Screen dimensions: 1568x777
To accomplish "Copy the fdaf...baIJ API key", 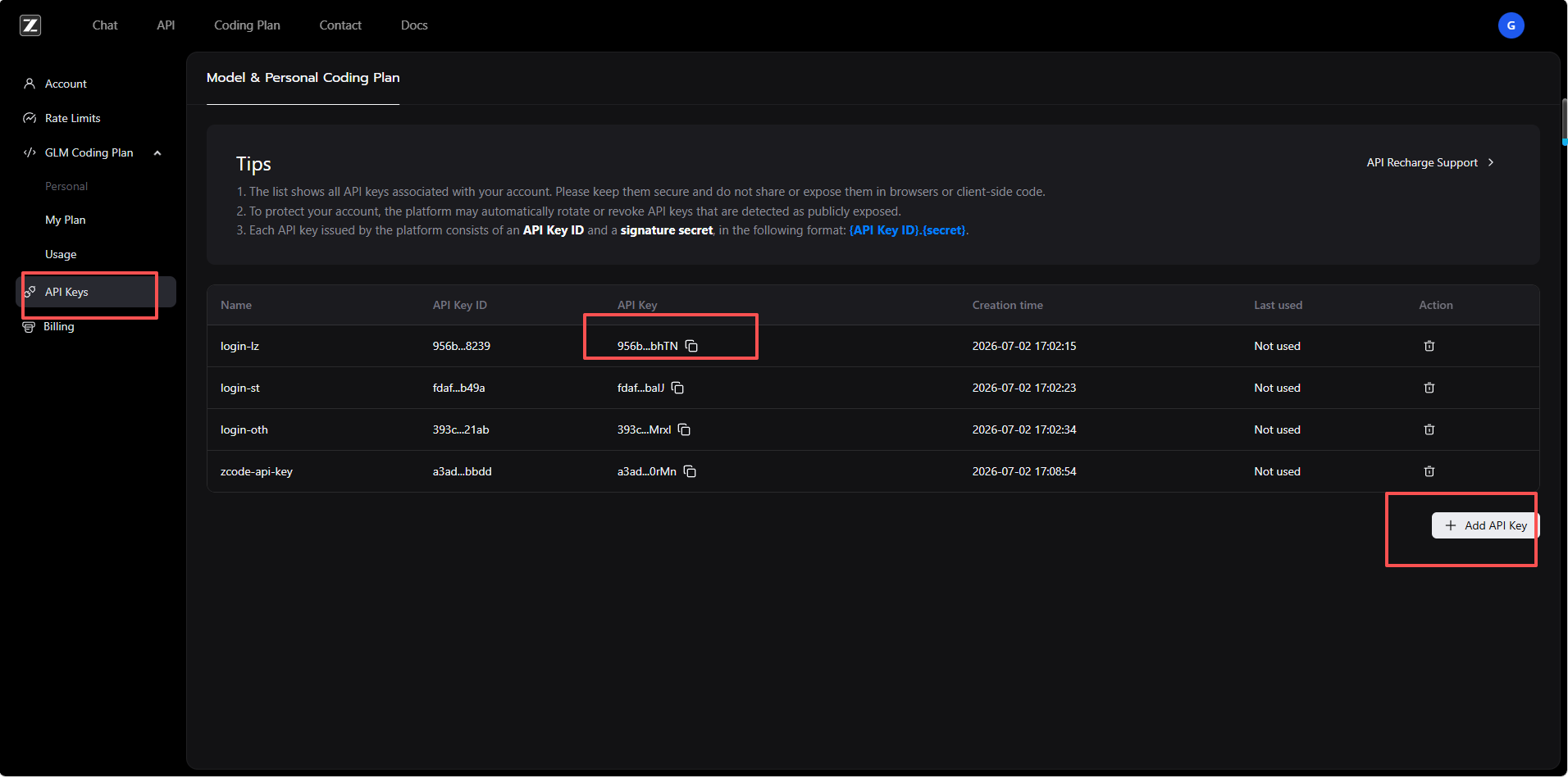I will coord(677,388).
